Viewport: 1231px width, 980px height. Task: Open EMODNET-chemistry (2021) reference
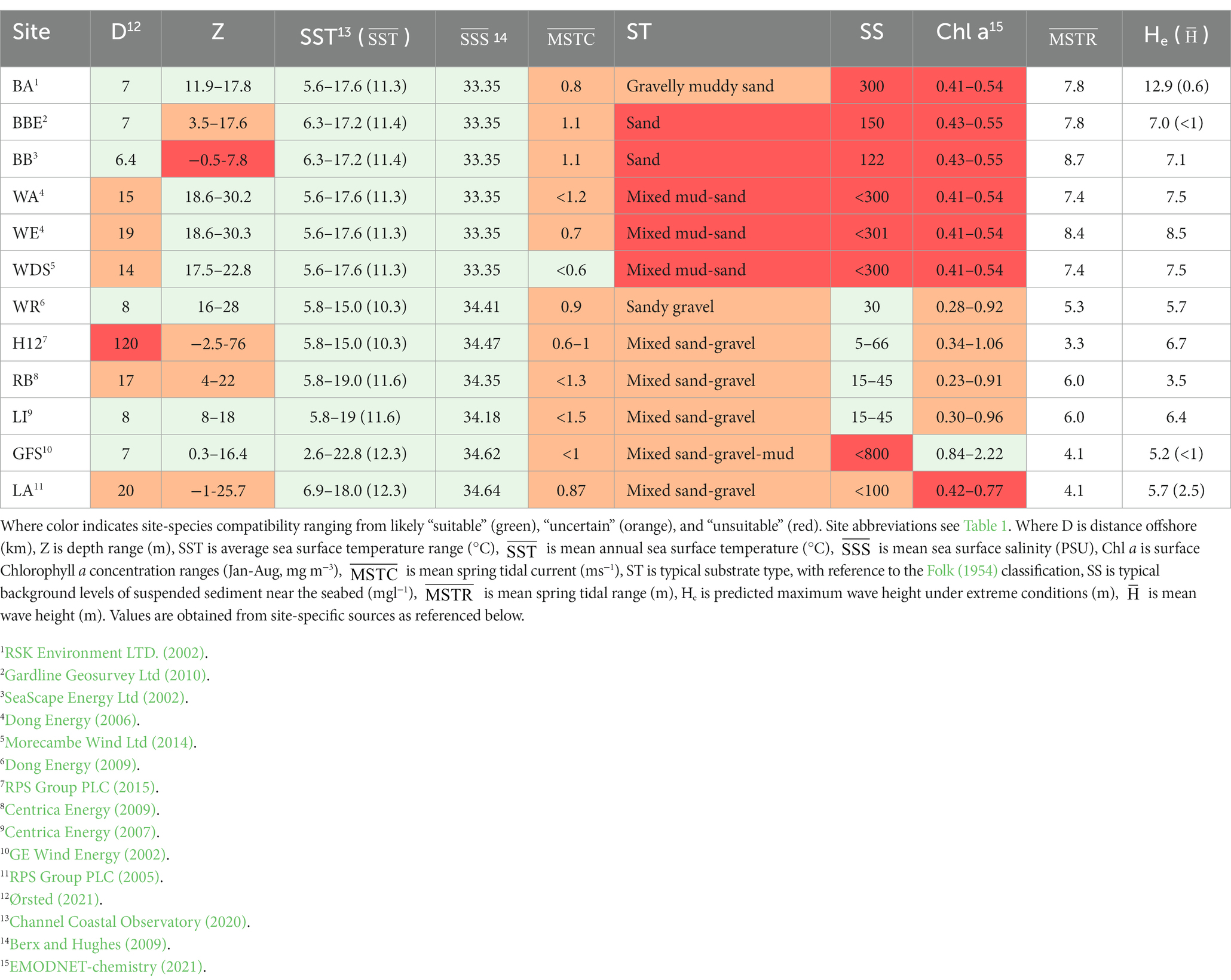click(106, 966)
